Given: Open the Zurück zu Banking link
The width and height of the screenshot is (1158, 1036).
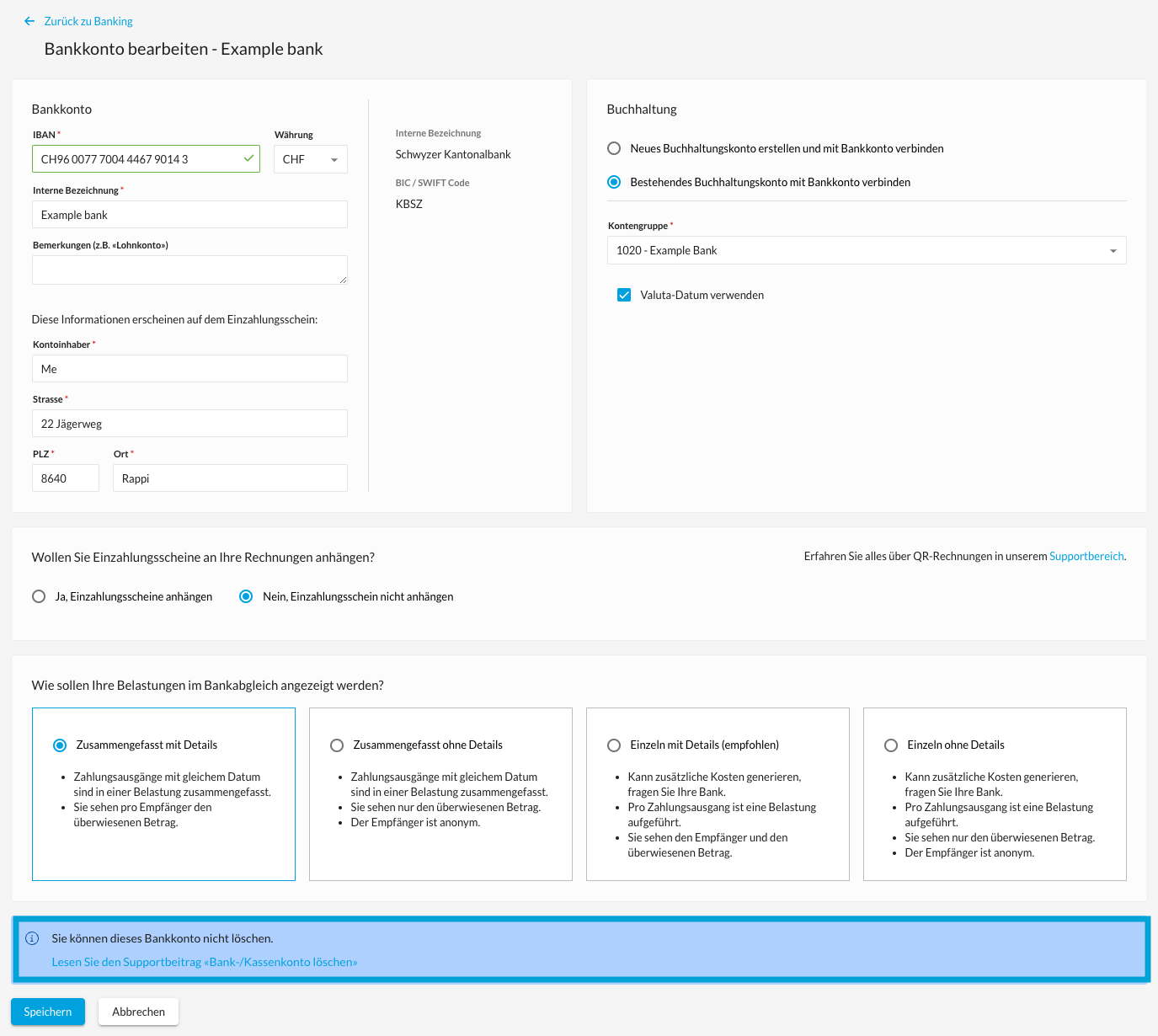Looking at the screenshot, I should [88, 21].
